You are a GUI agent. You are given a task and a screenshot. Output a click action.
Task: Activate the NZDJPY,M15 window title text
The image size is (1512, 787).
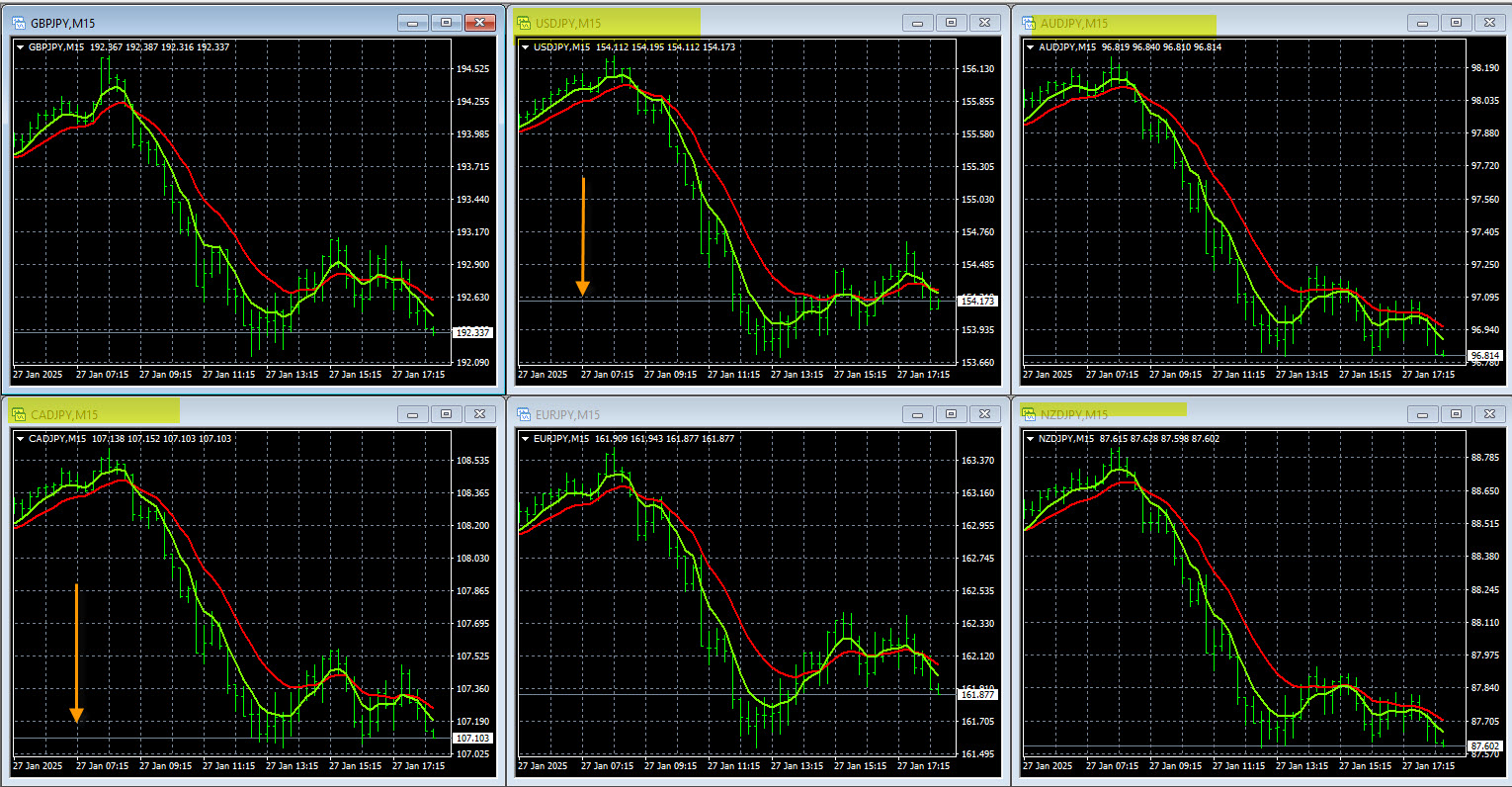click(1074, 414)
